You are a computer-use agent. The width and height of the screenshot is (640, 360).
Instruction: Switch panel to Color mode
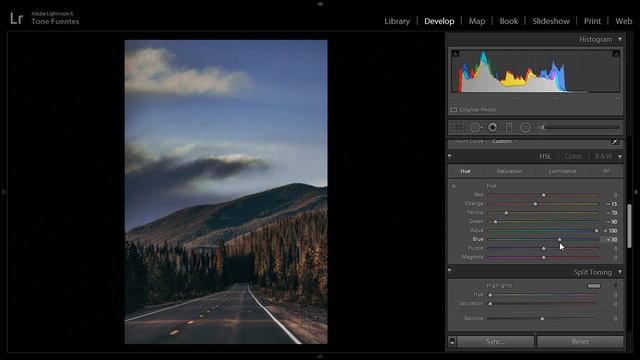tap(573, 156)
